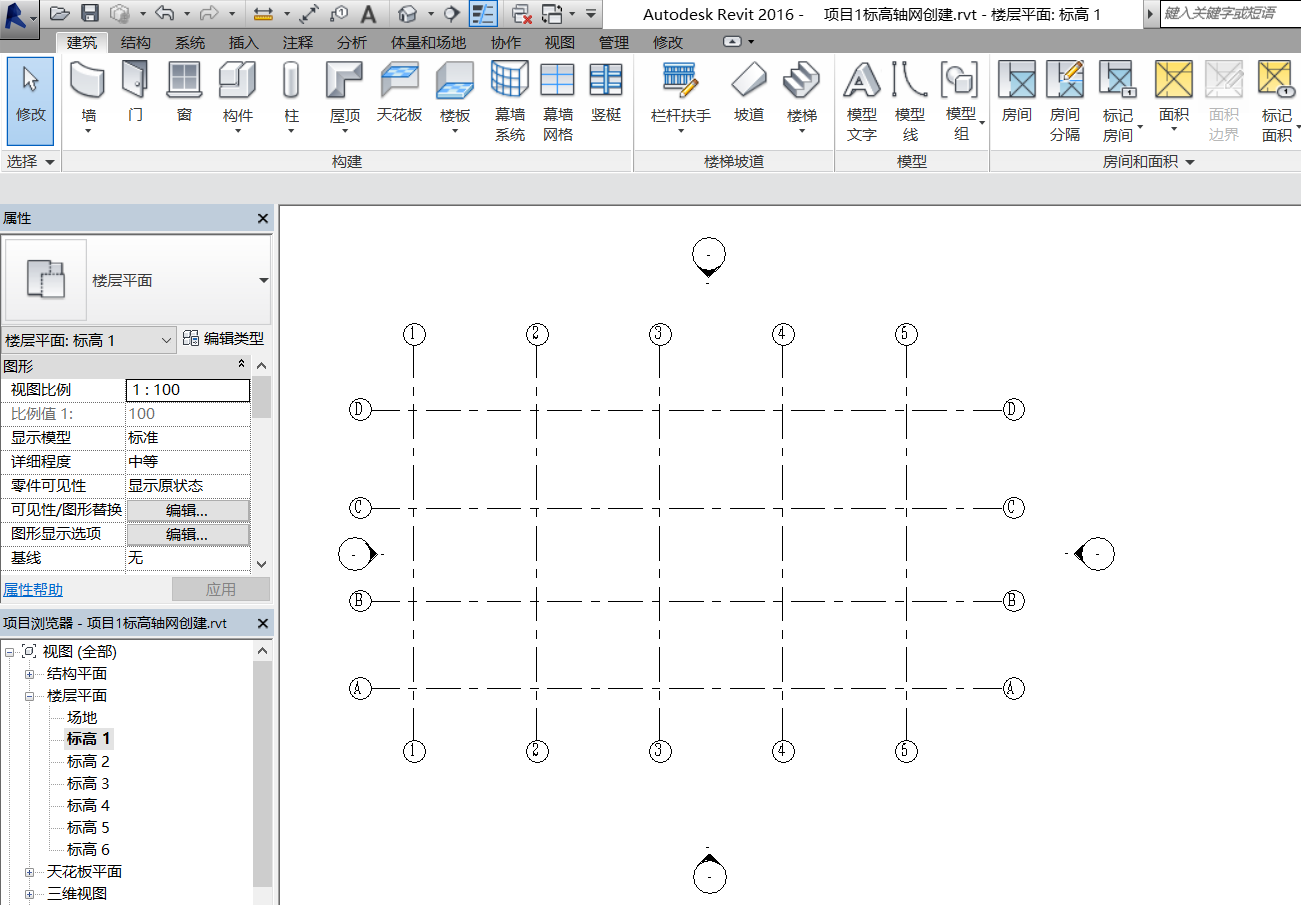
Task: Click the 视图比例 1:100 field
Action: 188,390
